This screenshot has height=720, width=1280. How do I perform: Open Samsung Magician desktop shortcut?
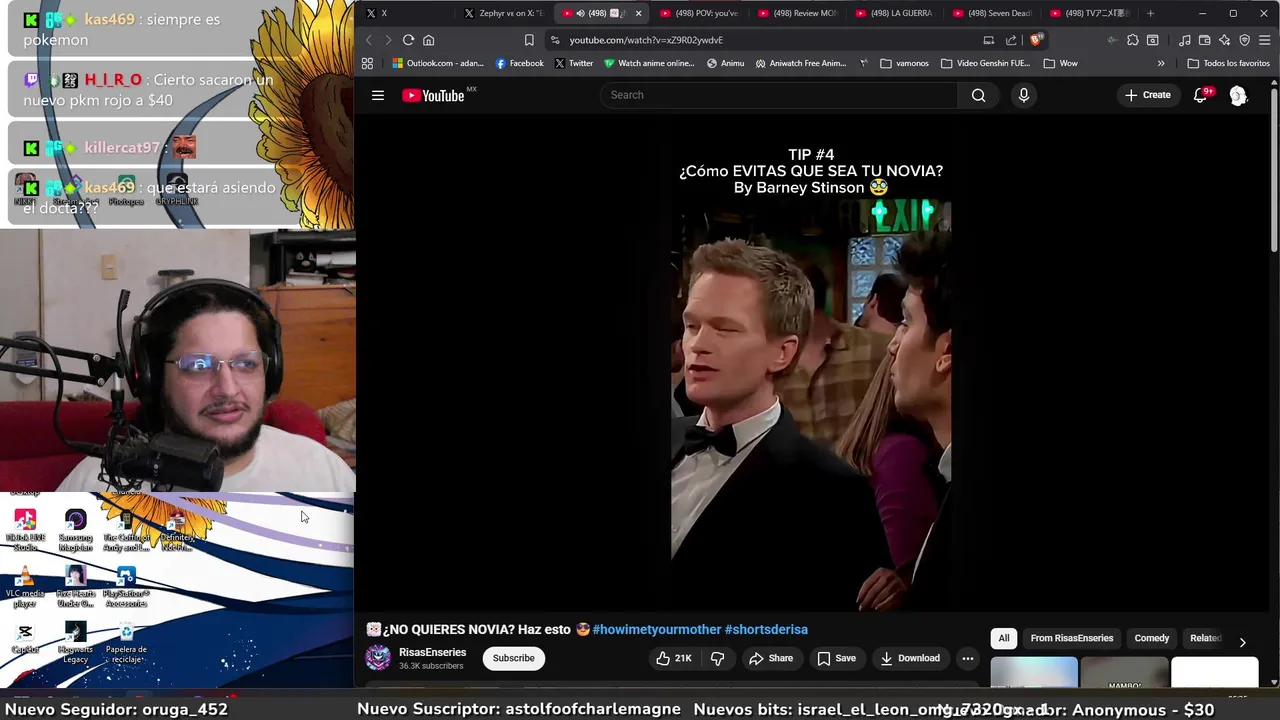click(75, 530)
